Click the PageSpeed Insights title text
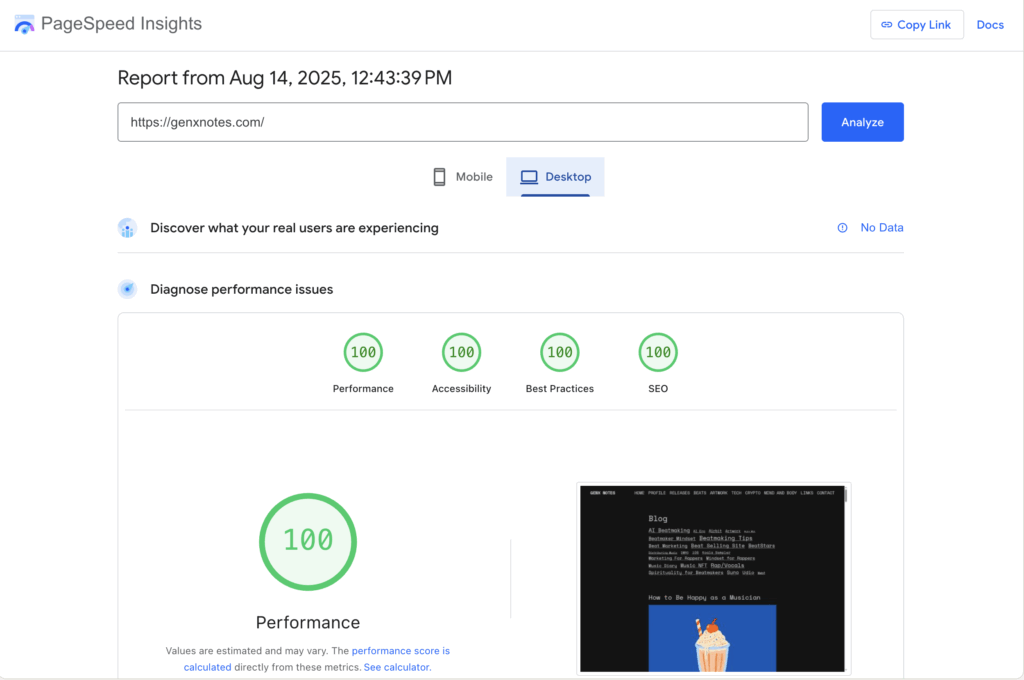The height and width of the screenshot is (680, 1024). point(121,24)
